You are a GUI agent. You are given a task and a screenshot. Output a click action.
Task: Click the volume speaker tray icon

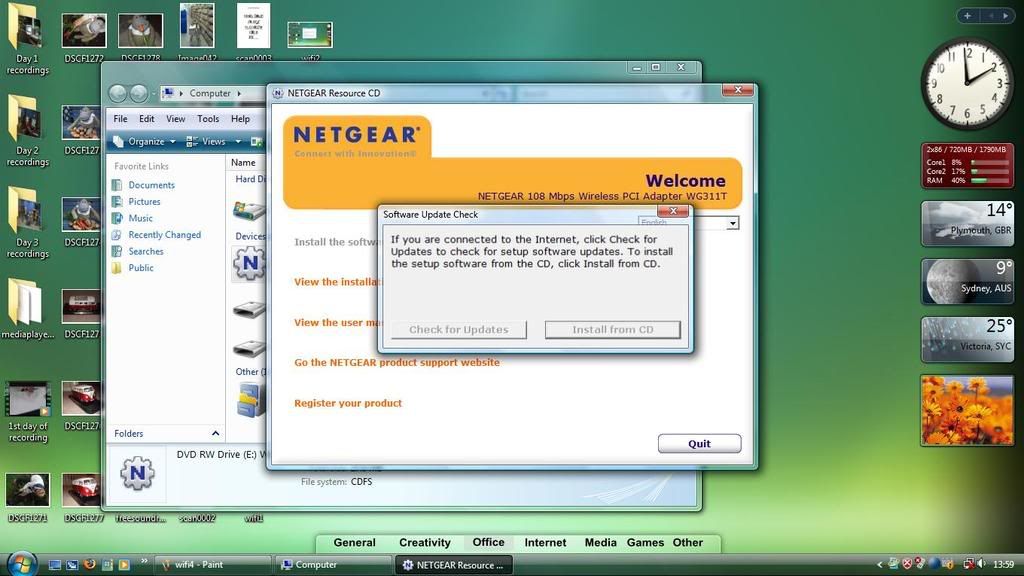[981, 564]
